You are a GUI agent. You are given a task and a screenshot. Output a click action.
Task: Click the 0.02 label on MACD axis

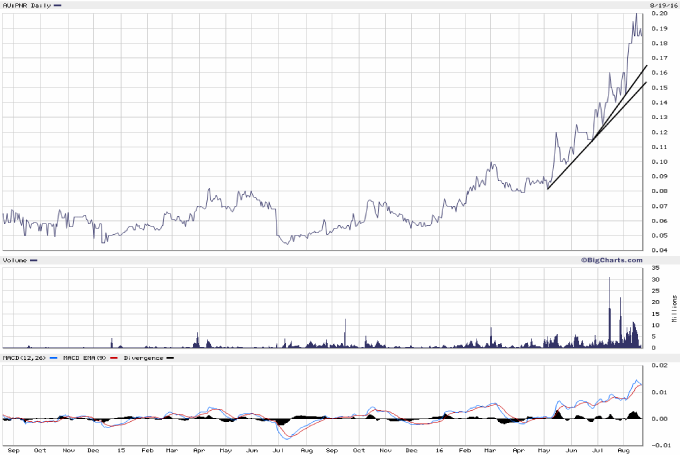(x=657, y=366)
